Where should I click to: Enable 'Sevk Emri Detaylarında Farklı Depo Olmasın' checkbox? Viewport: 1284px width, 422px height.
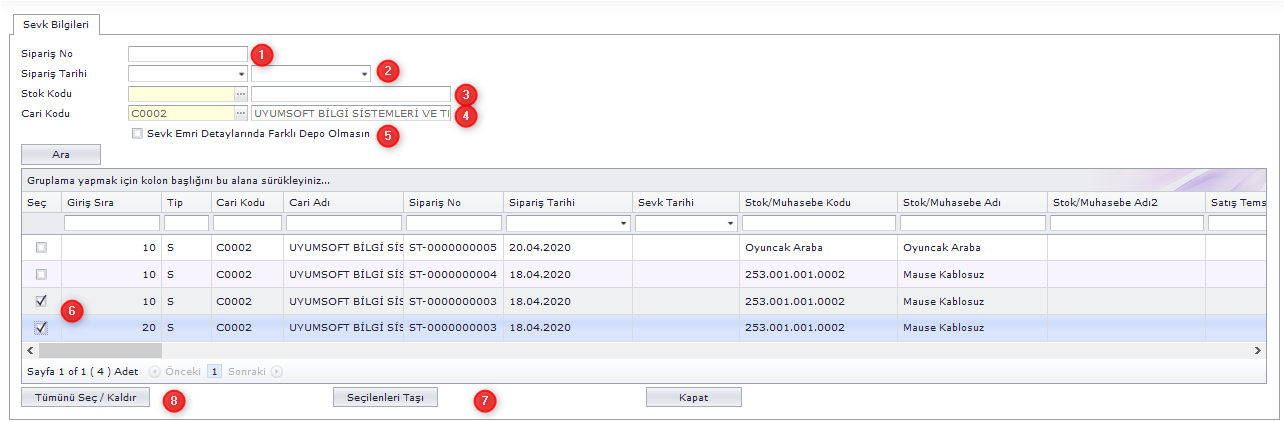[x=137, y=134]
